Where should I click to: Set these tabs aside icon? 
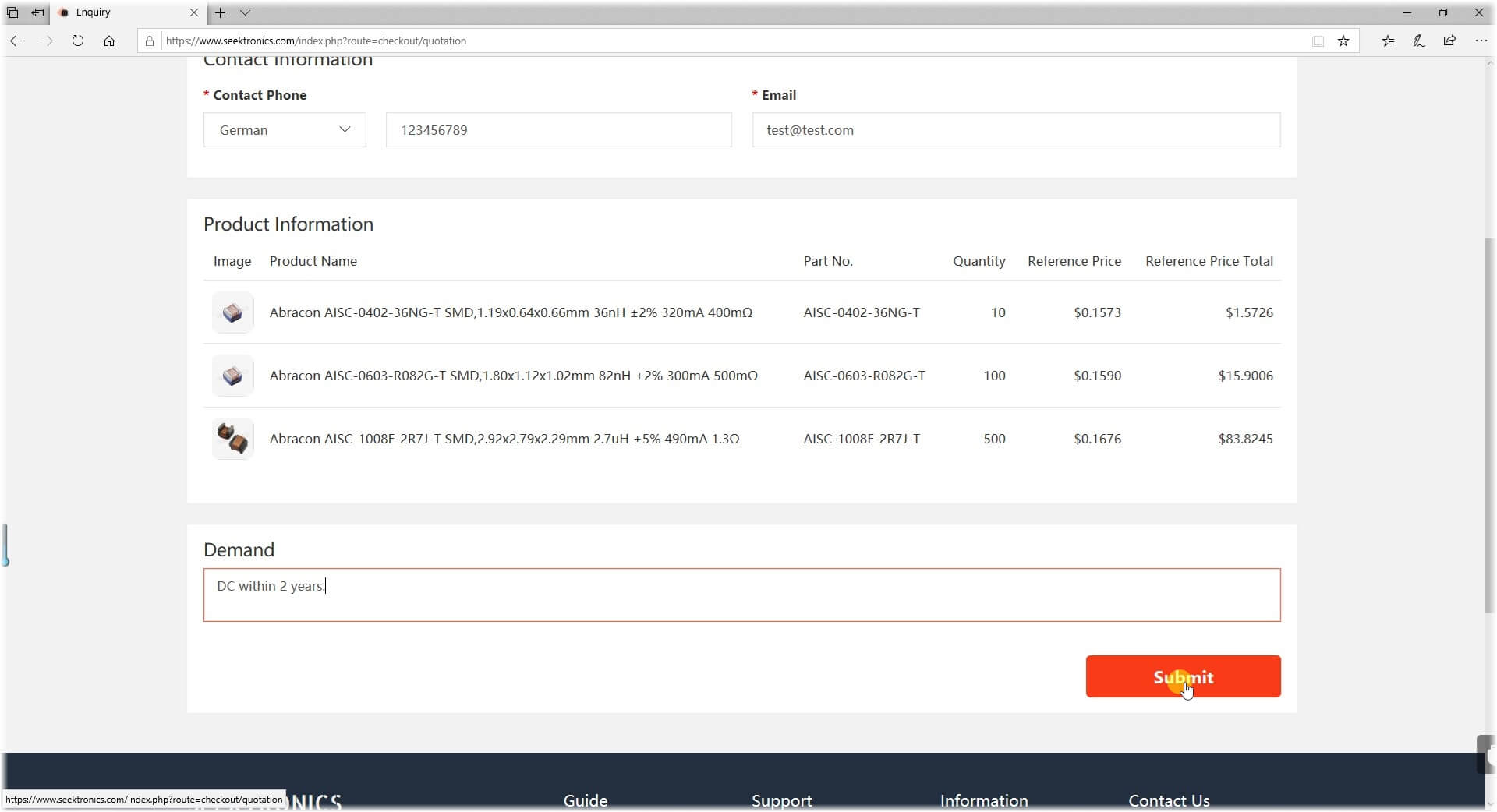[37, 12]
